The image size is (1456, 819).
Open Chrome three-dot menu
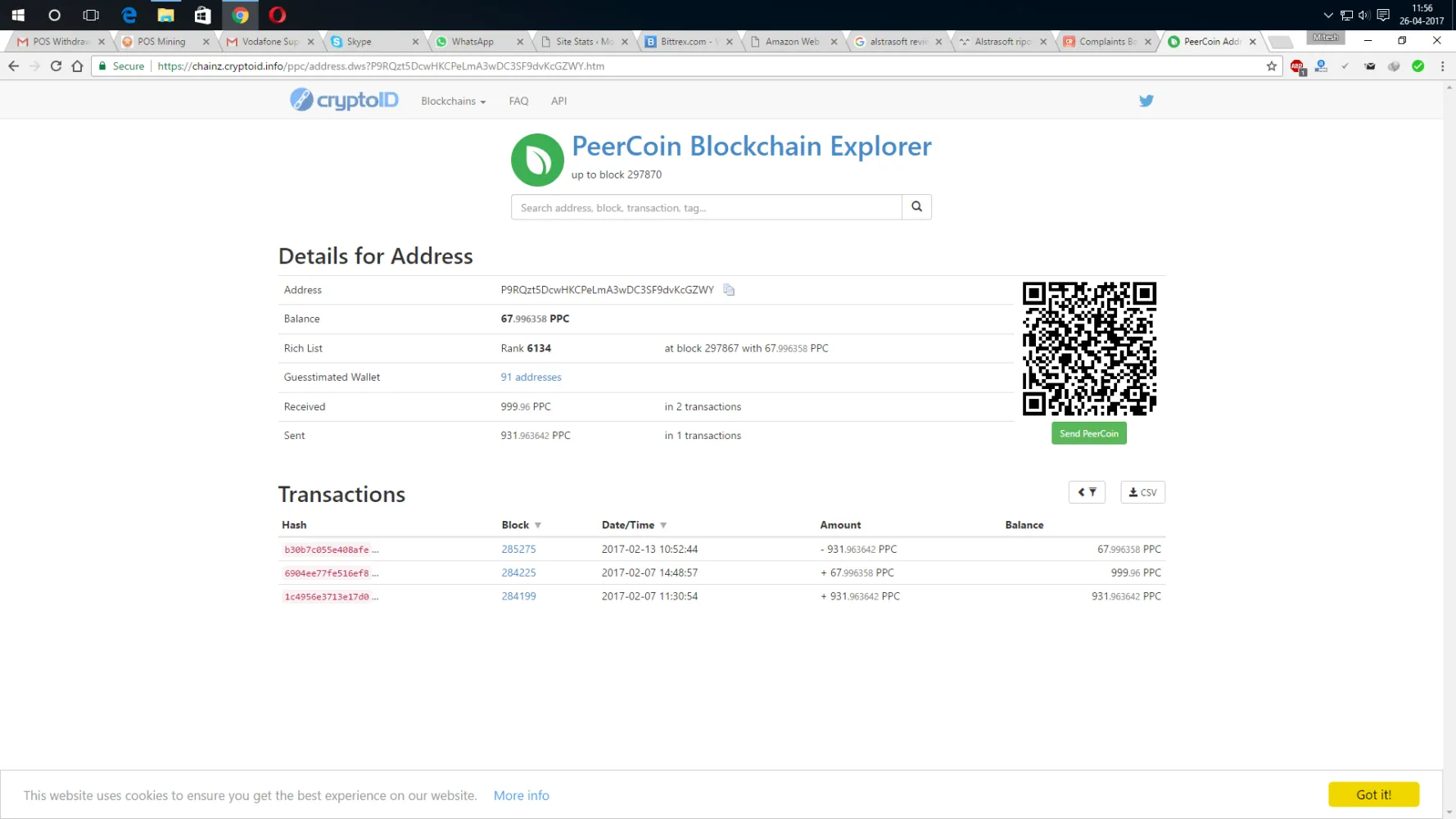(1442, 66)
